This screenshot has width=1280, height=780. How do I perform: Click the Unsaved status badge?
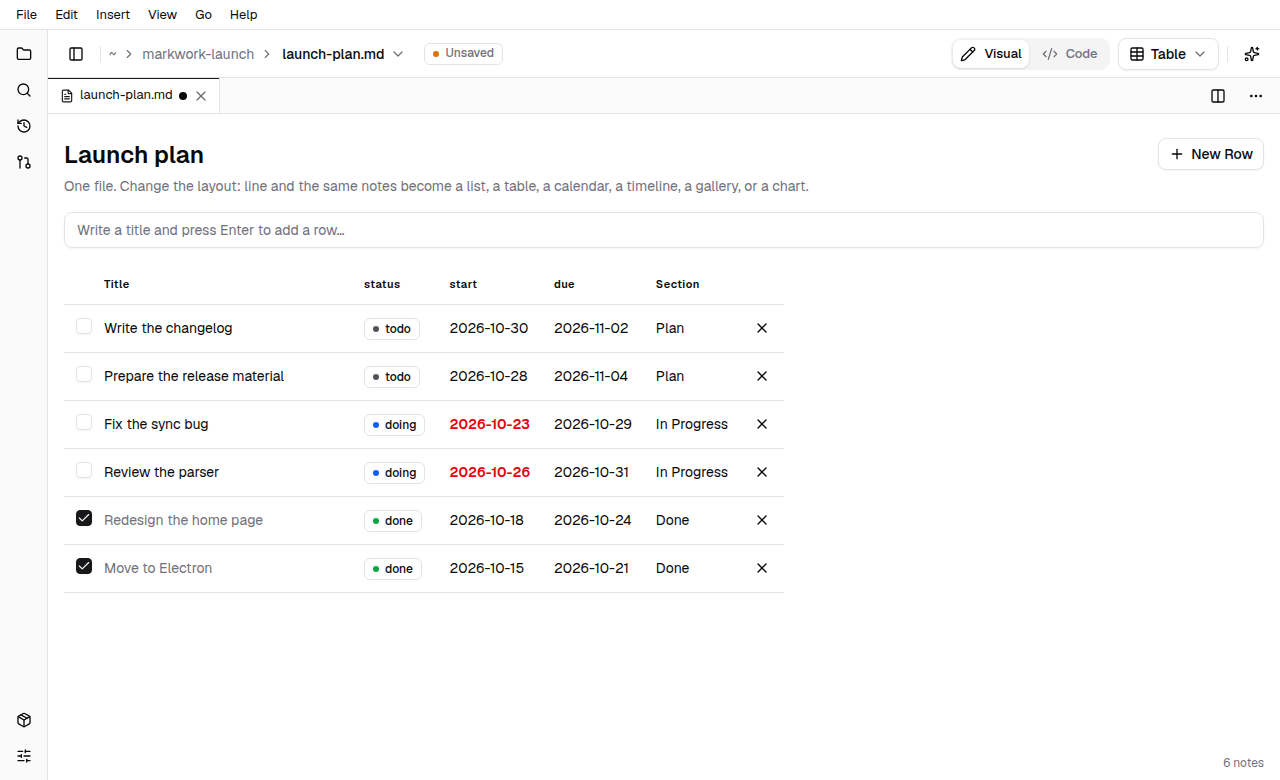coord(463,54)
